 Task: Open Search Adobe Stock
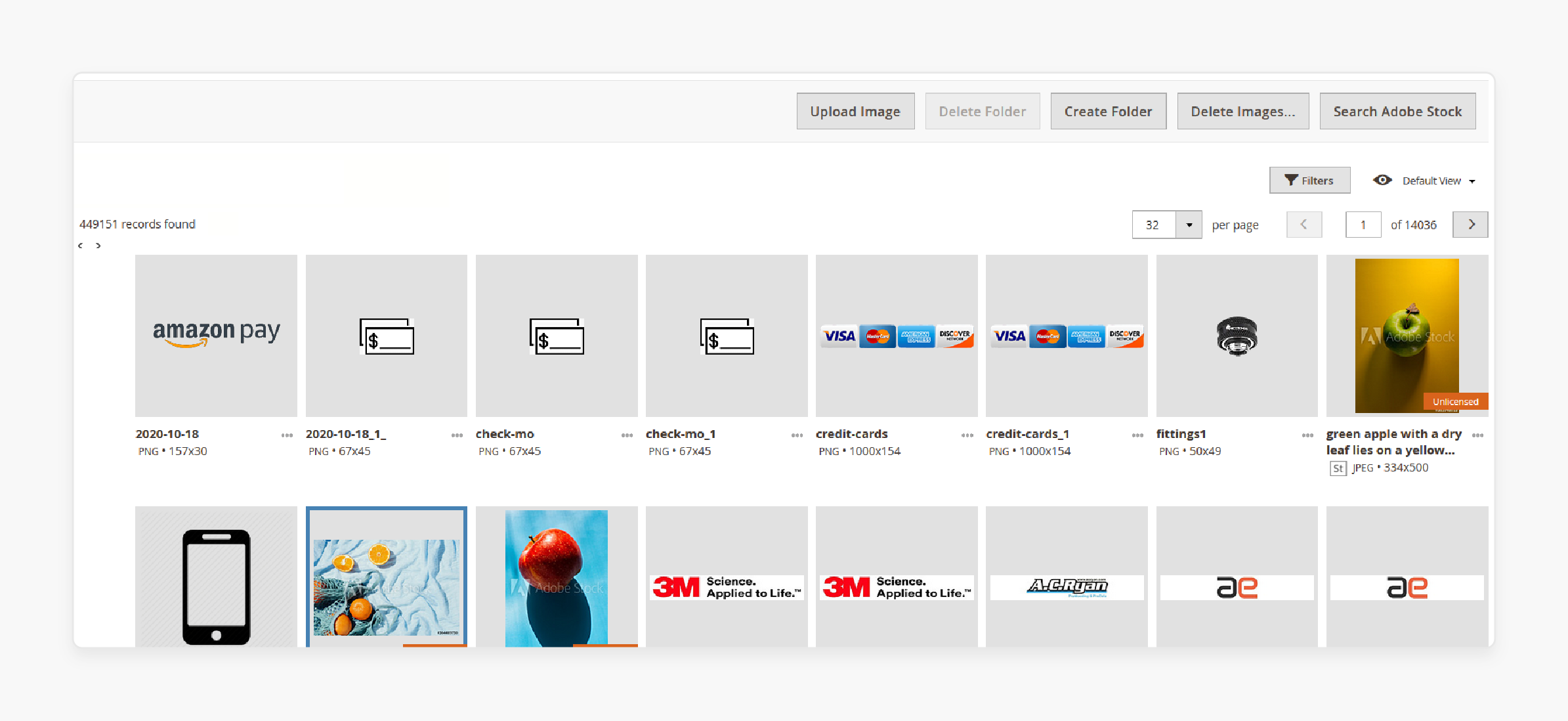pyautogui.click(x=1397, y=112)
